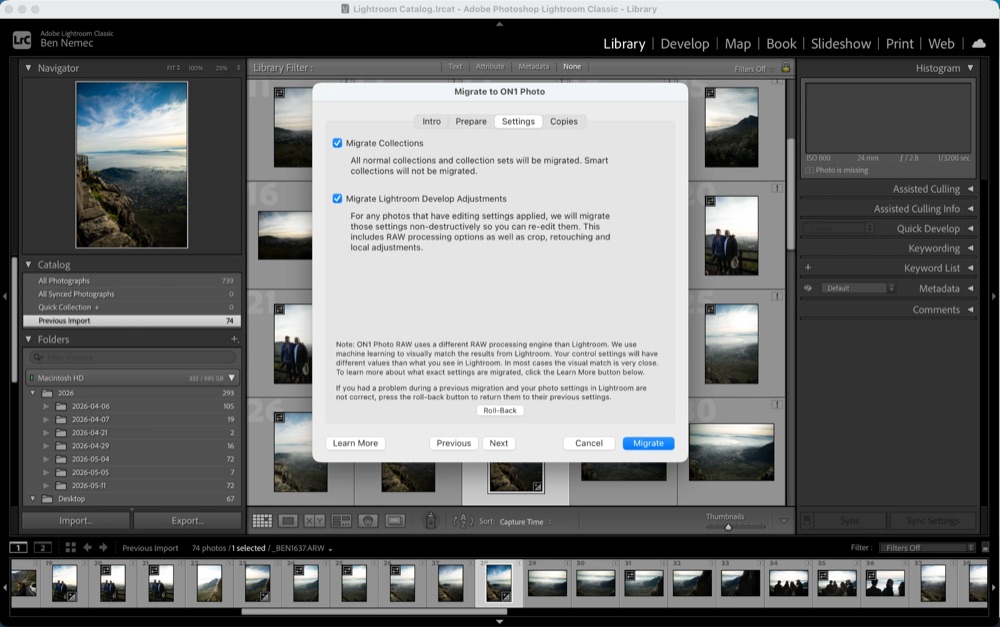The width and height of the screenshot is (1000, 627).
Task: Click folder search magnifier icon
Action: click(38, 357)
